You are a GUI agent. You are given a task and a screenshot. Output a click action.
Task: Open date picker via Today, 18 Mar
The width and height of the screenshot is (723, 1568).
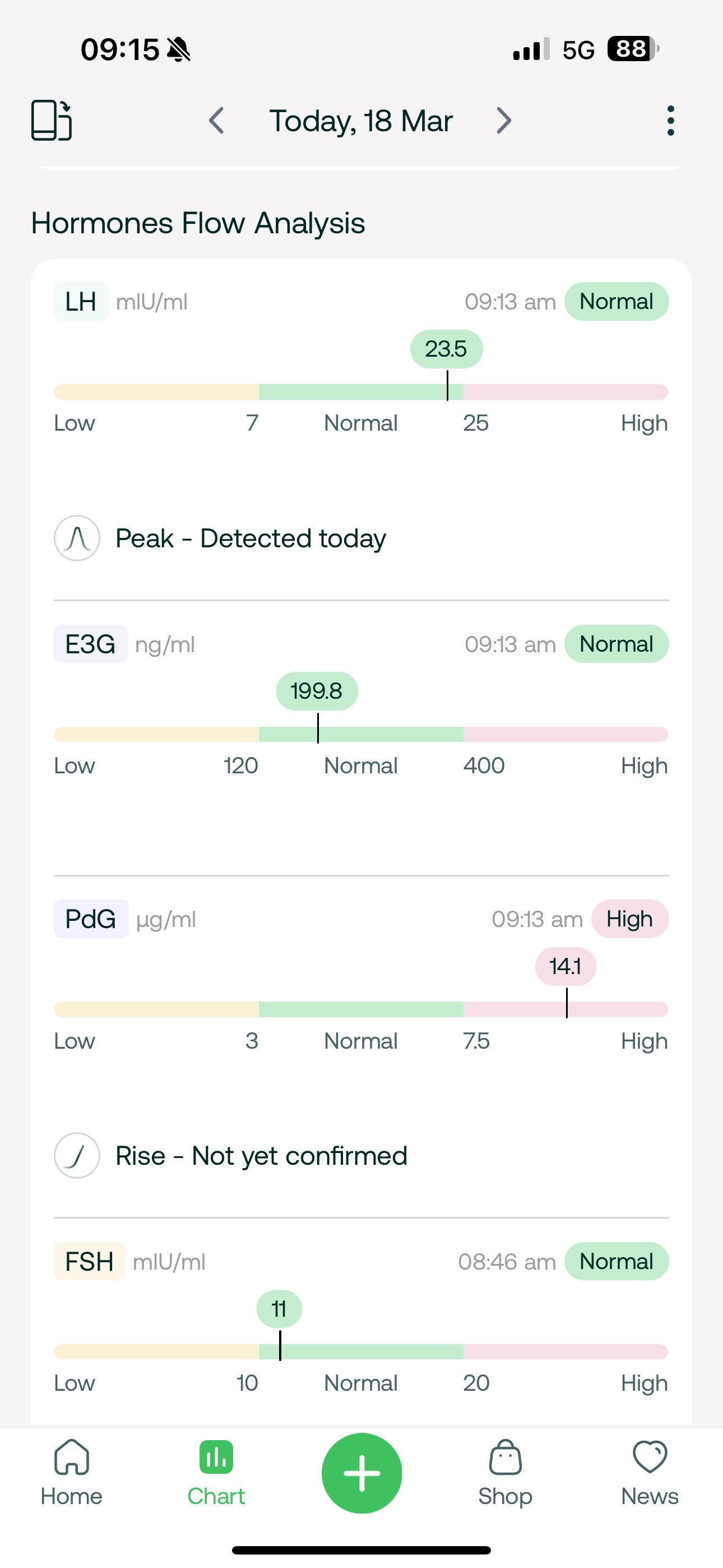tap(361, 121)
